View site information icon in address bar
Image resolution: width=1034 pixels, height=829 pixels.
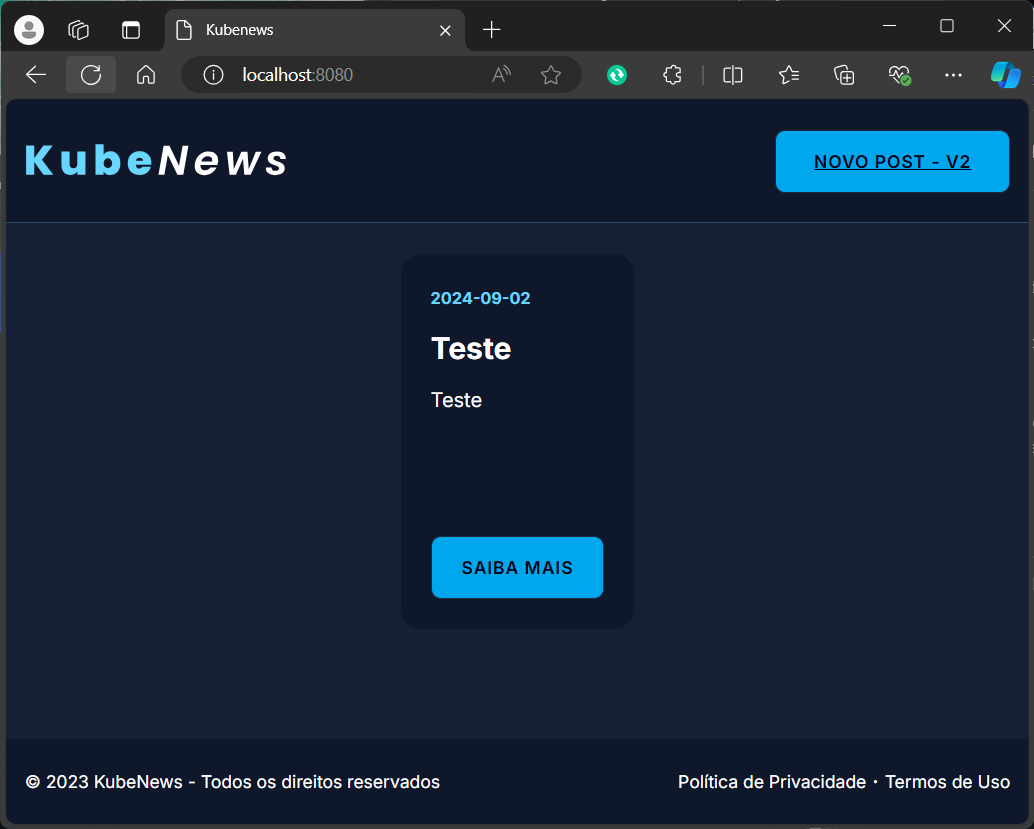pos(213,75)
